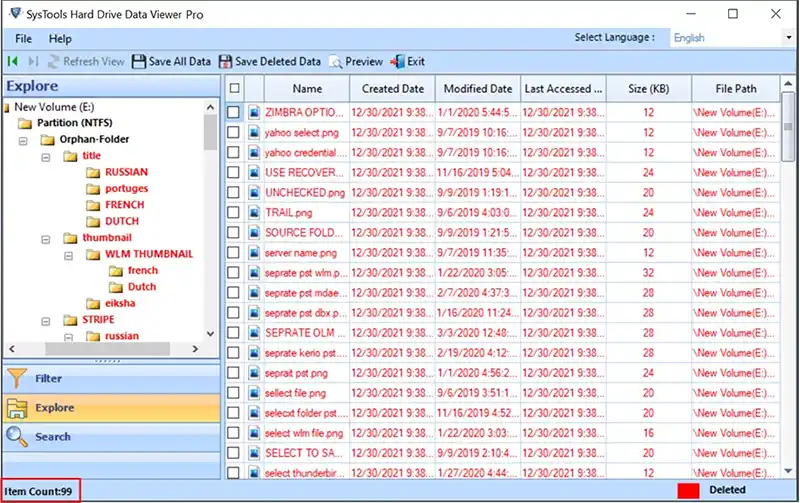The image size is (800, 503).
Task: Check the select wlm file.png checkbox
Action: click(233, 433)
